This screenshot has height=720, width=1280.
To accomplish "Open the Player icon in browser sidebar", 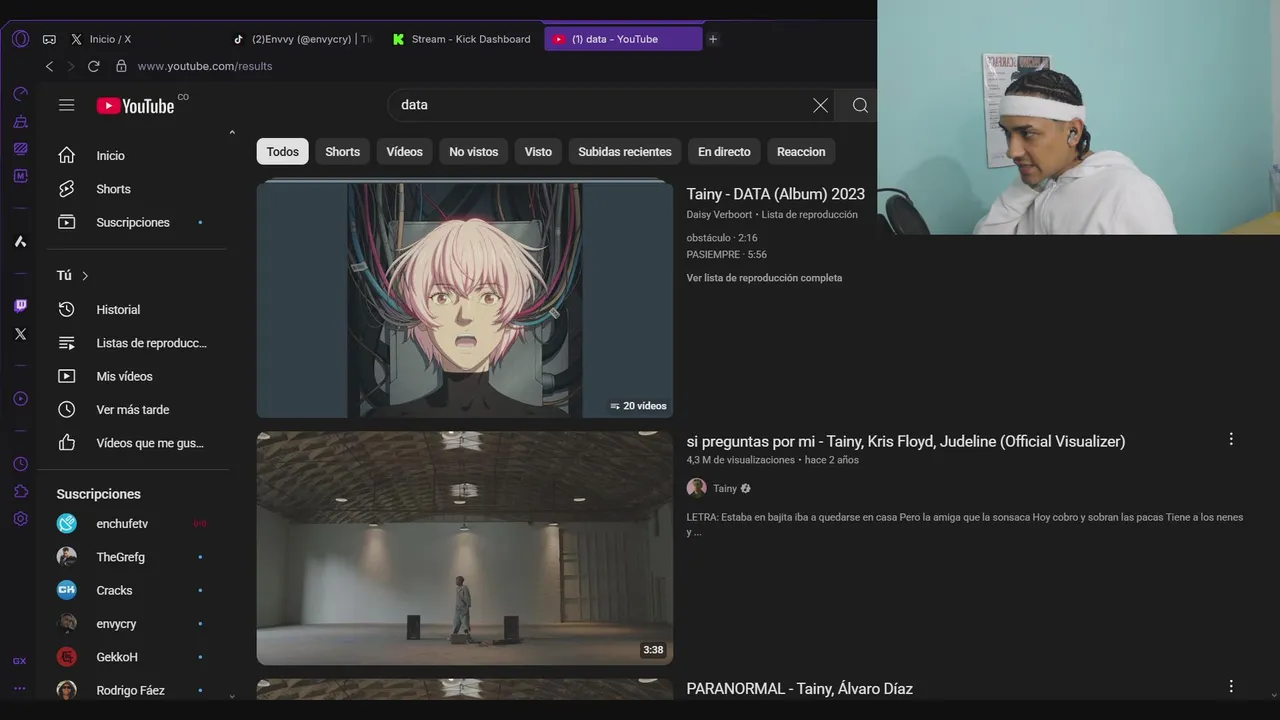I will click(20, 399).
